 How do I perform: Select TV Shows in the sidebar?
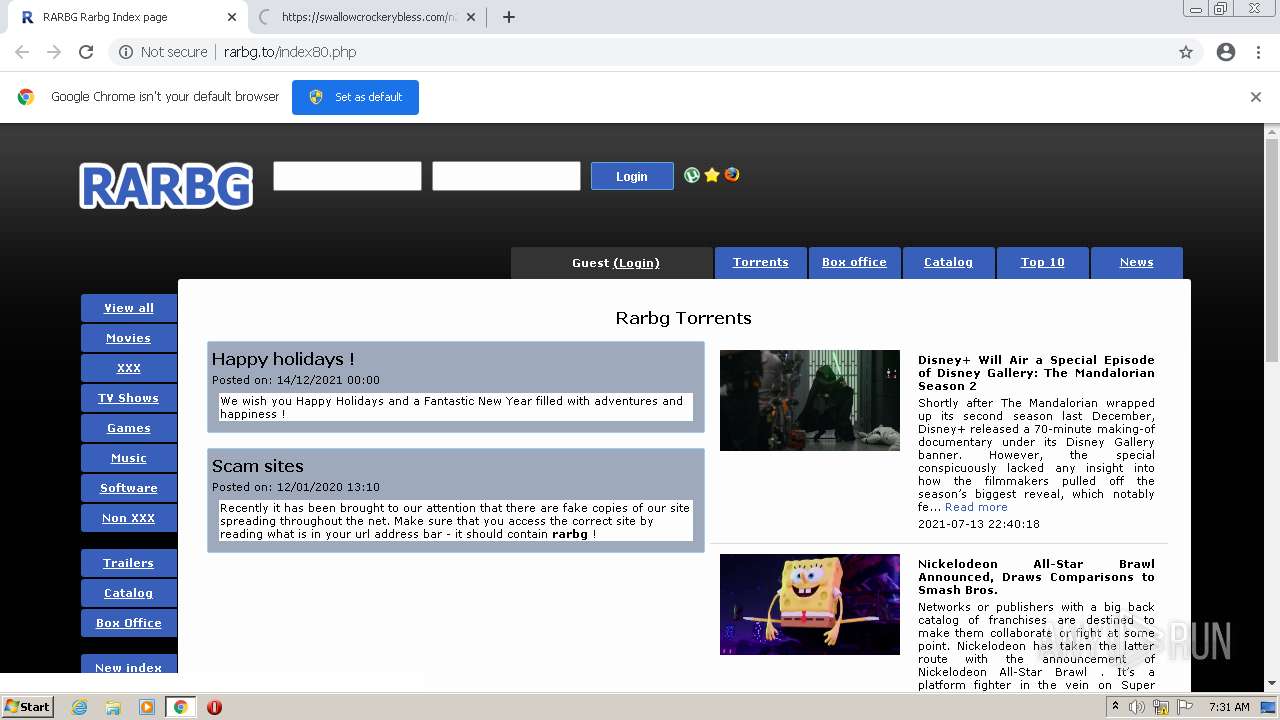tap(129, 398)
